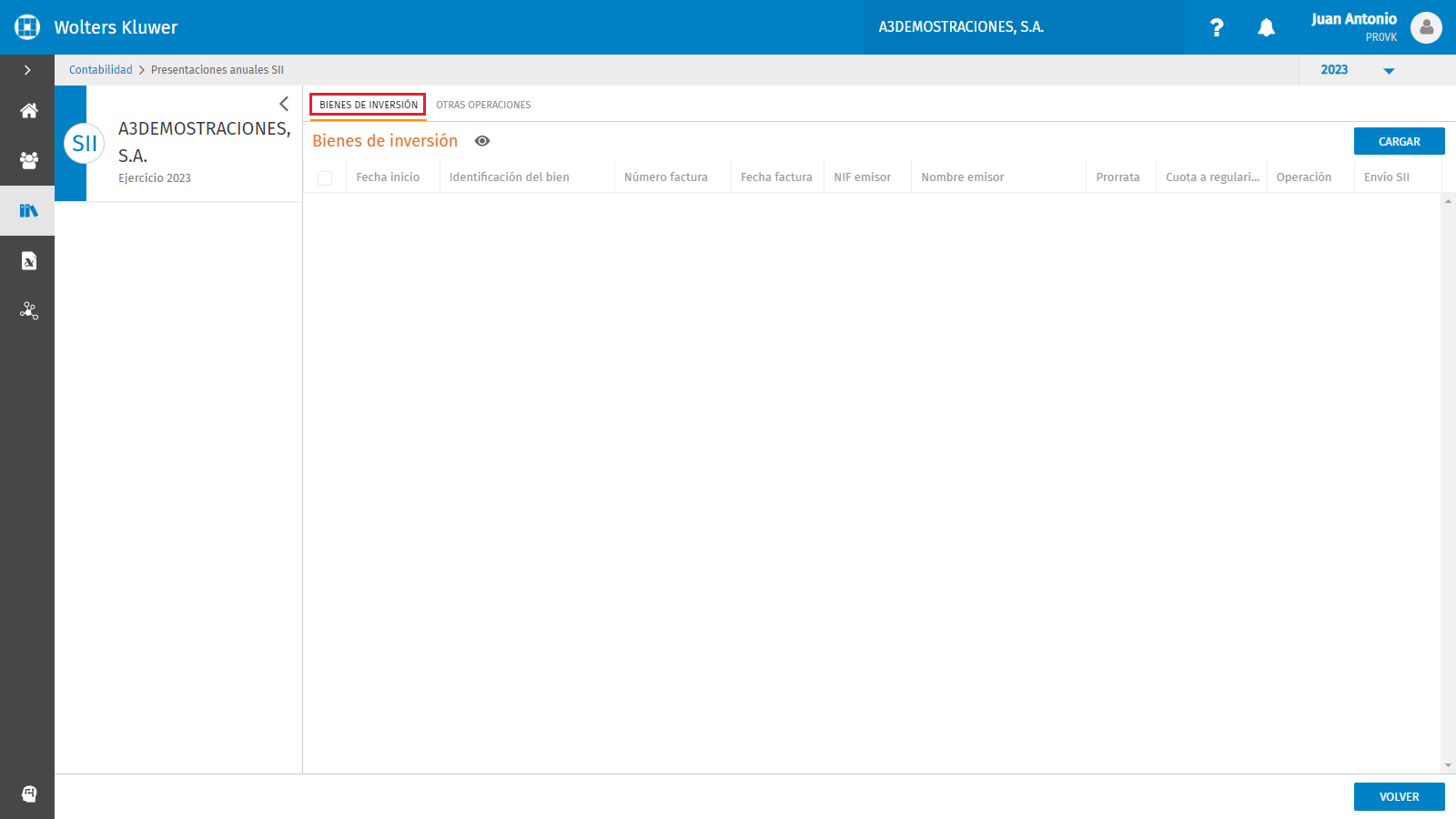Open the network connections icon in sidebar
Viewport: 1456px width, 819px height.
28,311
